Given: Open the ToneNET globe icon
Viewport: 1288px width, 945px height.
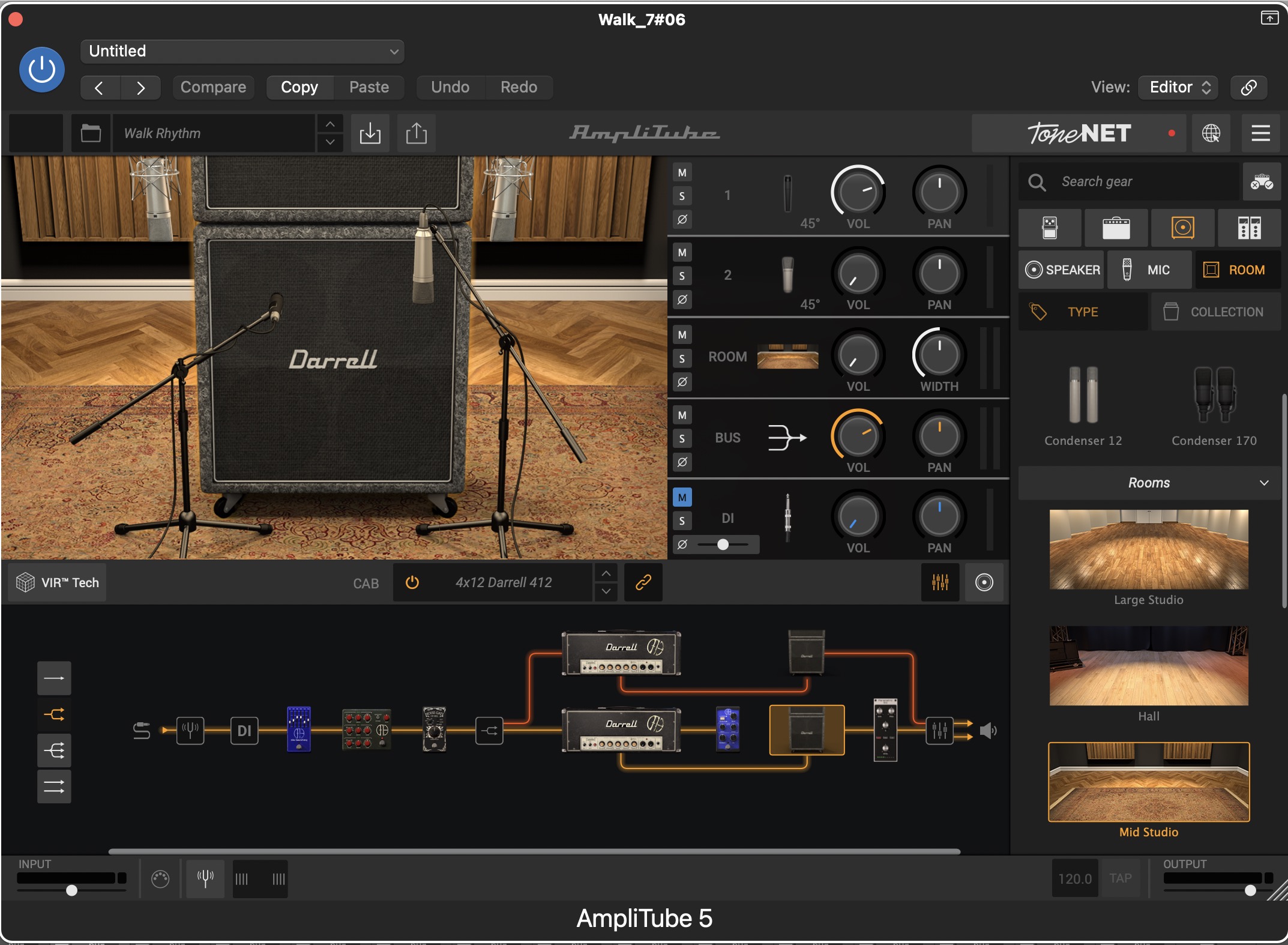Looking at the screenshot, I should coord(1211,133).
